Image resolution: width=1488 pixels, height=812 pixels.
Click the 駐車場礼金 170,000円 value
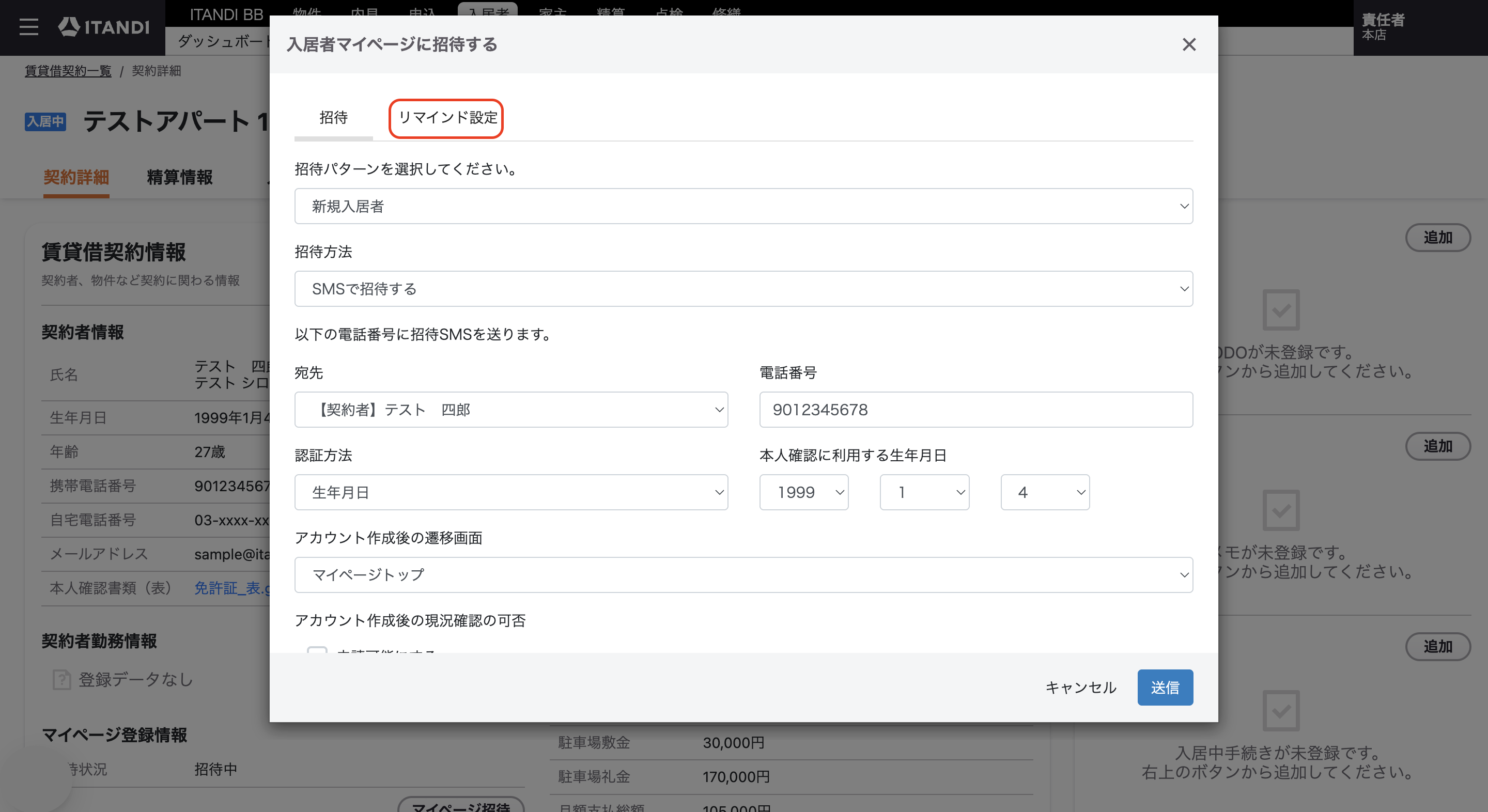tap(736, 777)
